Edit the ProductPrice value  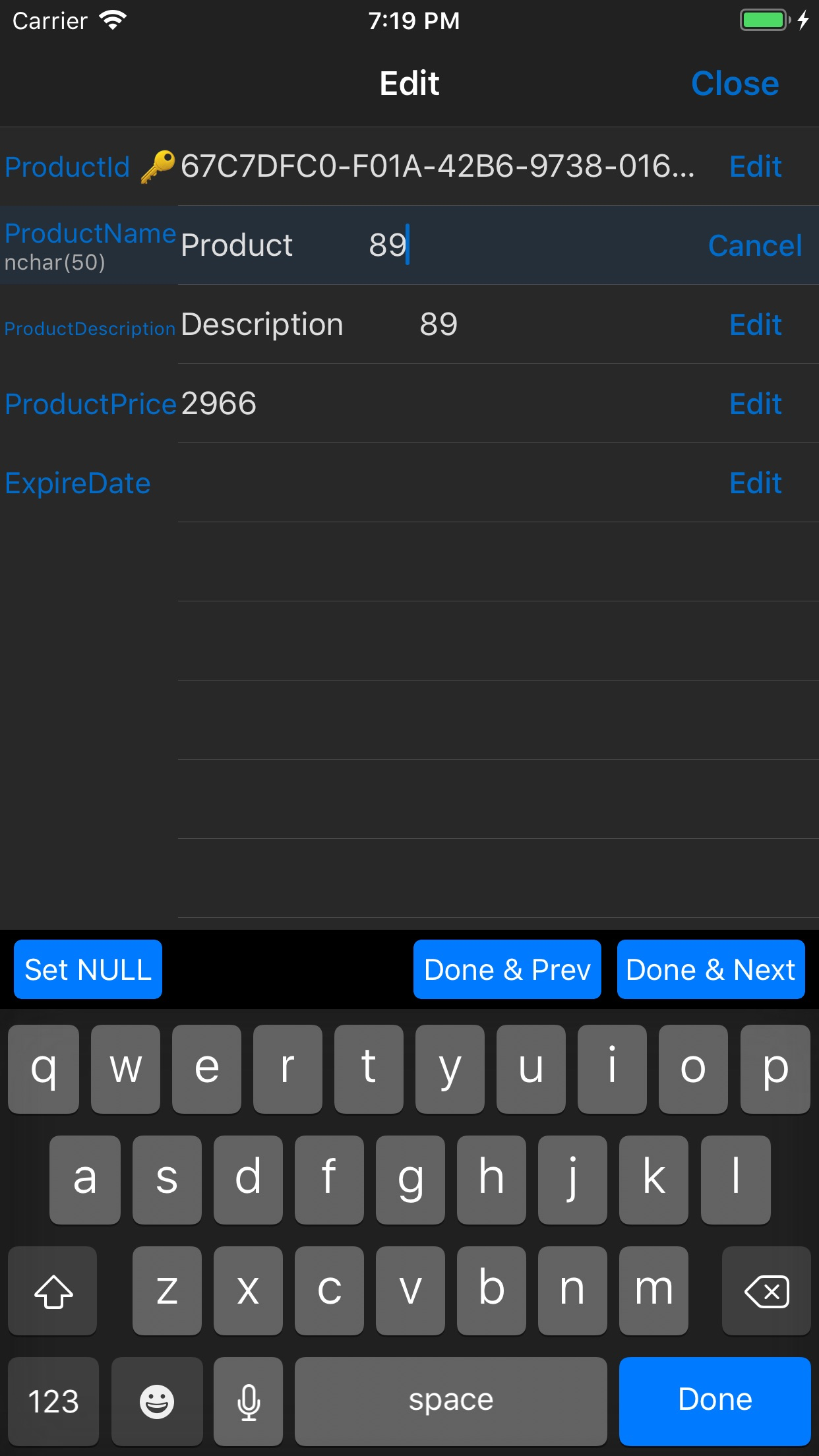click(x=755, y=404)
